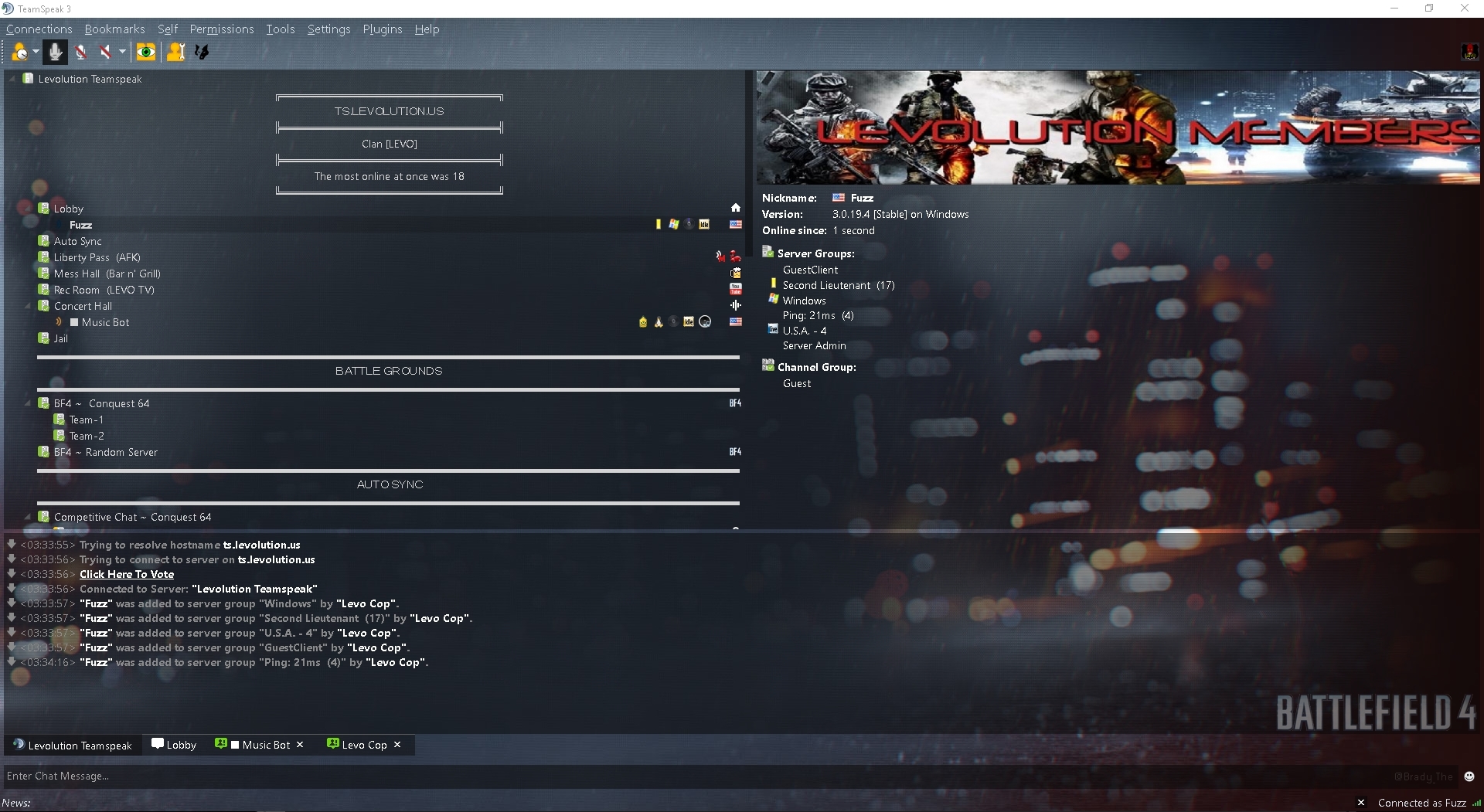Select the Mess Hall (Bar n' Grill) channel
This screenshot has width=1484, height=812.
coord(107,273)
